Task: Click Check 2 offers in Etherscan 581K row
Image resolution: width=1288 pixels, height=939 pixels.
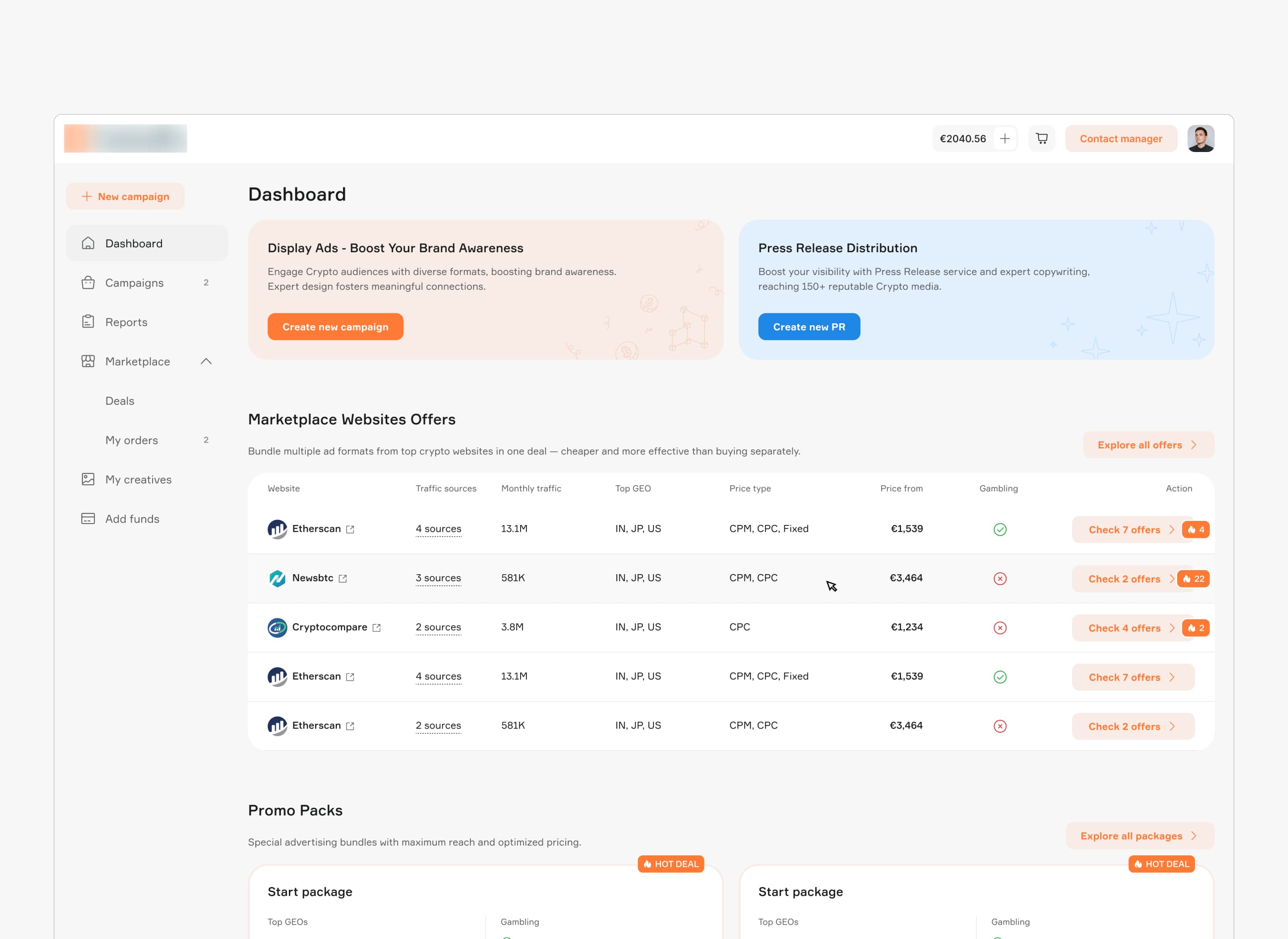Action: coord(1133,727)
